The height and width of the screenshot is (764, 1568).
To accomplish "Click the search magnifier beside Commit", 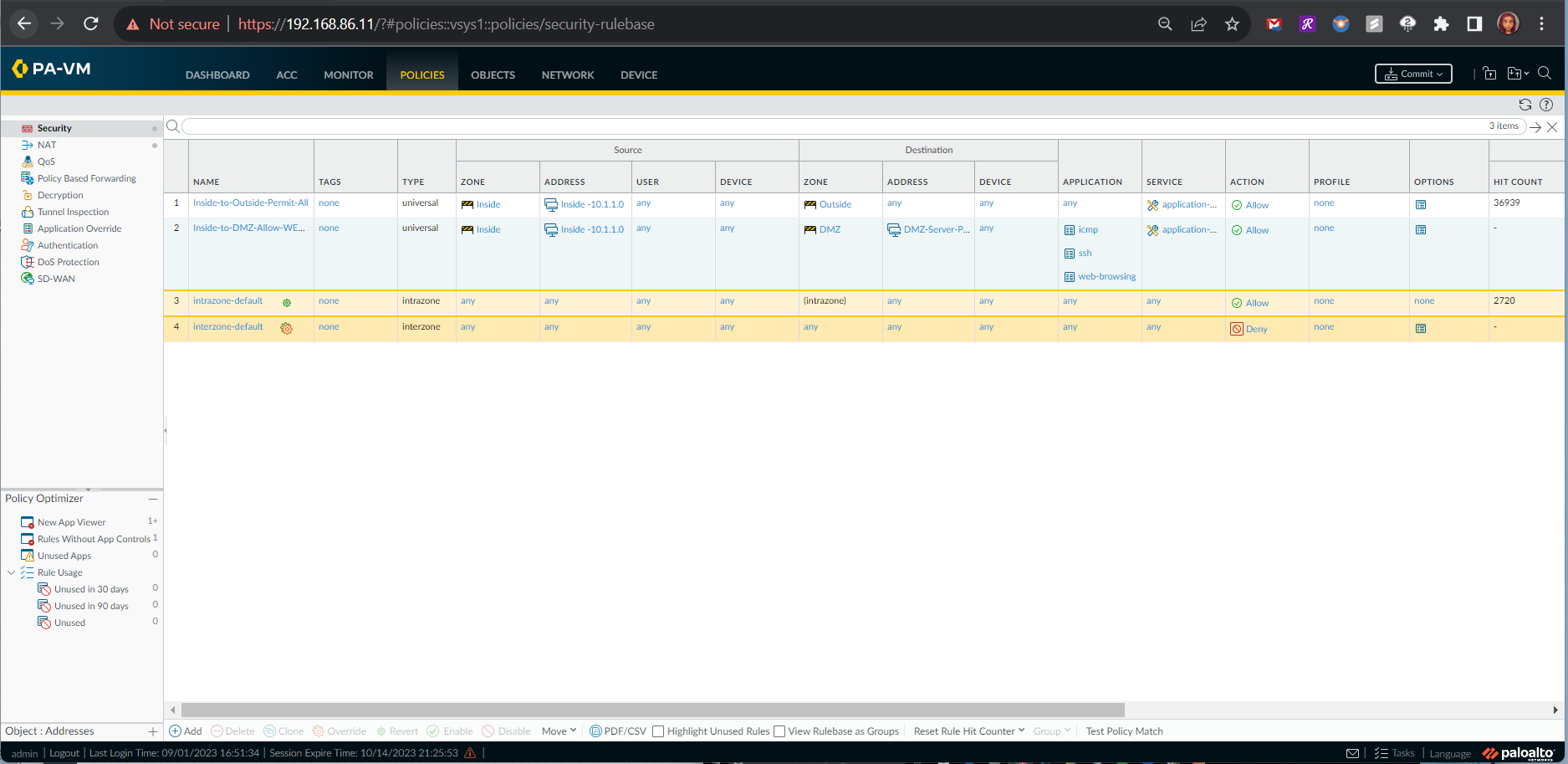I will [1545, 74].
